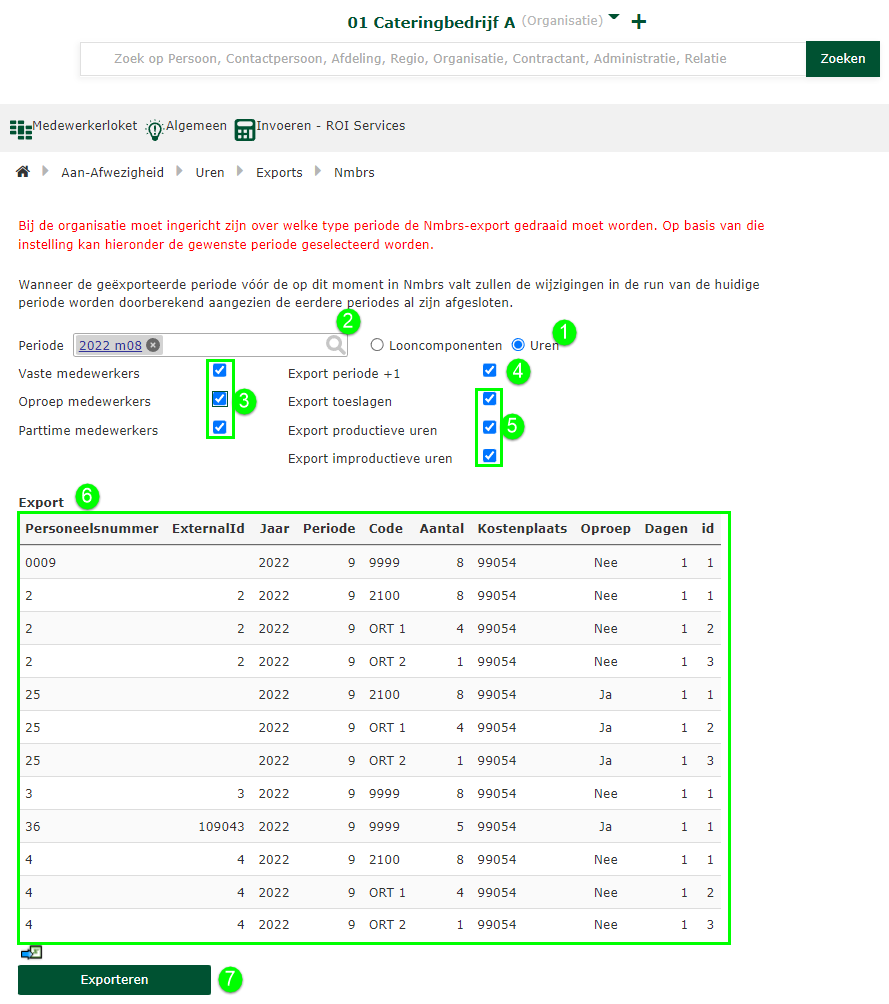Click personeelsnummer 0009 cell
Viewport: 889px width, 1004px height.
(40, 563)
